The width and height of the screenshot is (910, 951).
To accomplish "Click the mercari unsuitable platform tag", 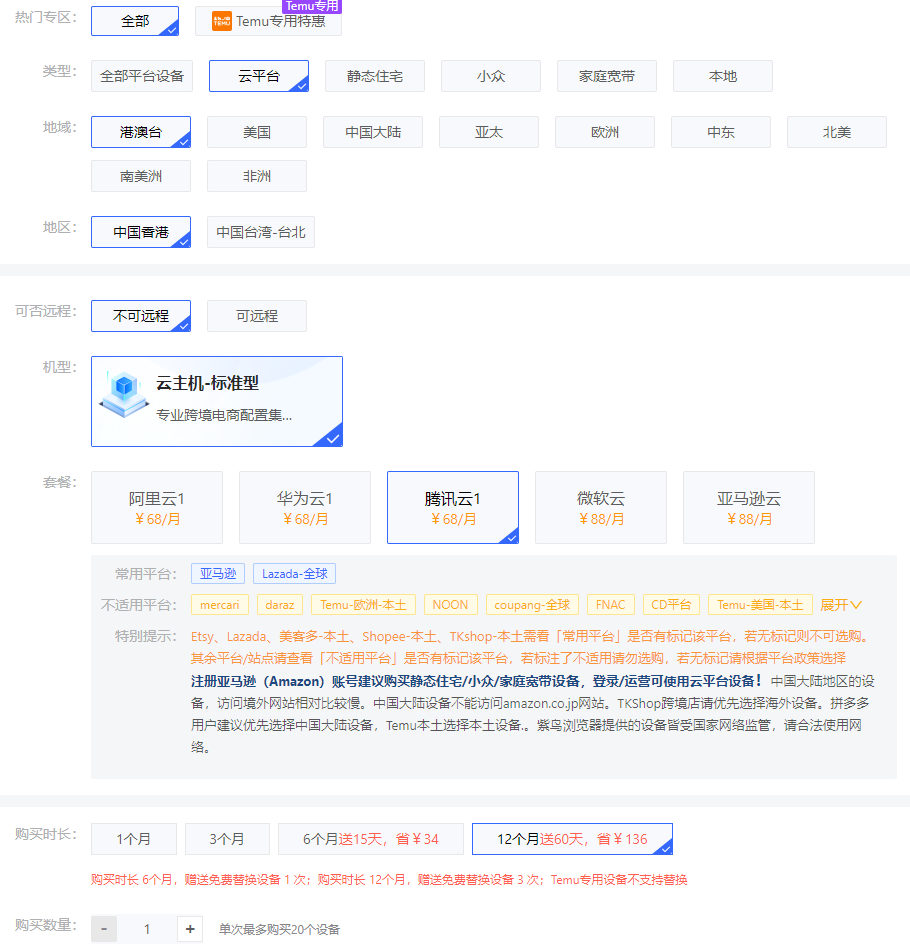I will coord(220,605).
